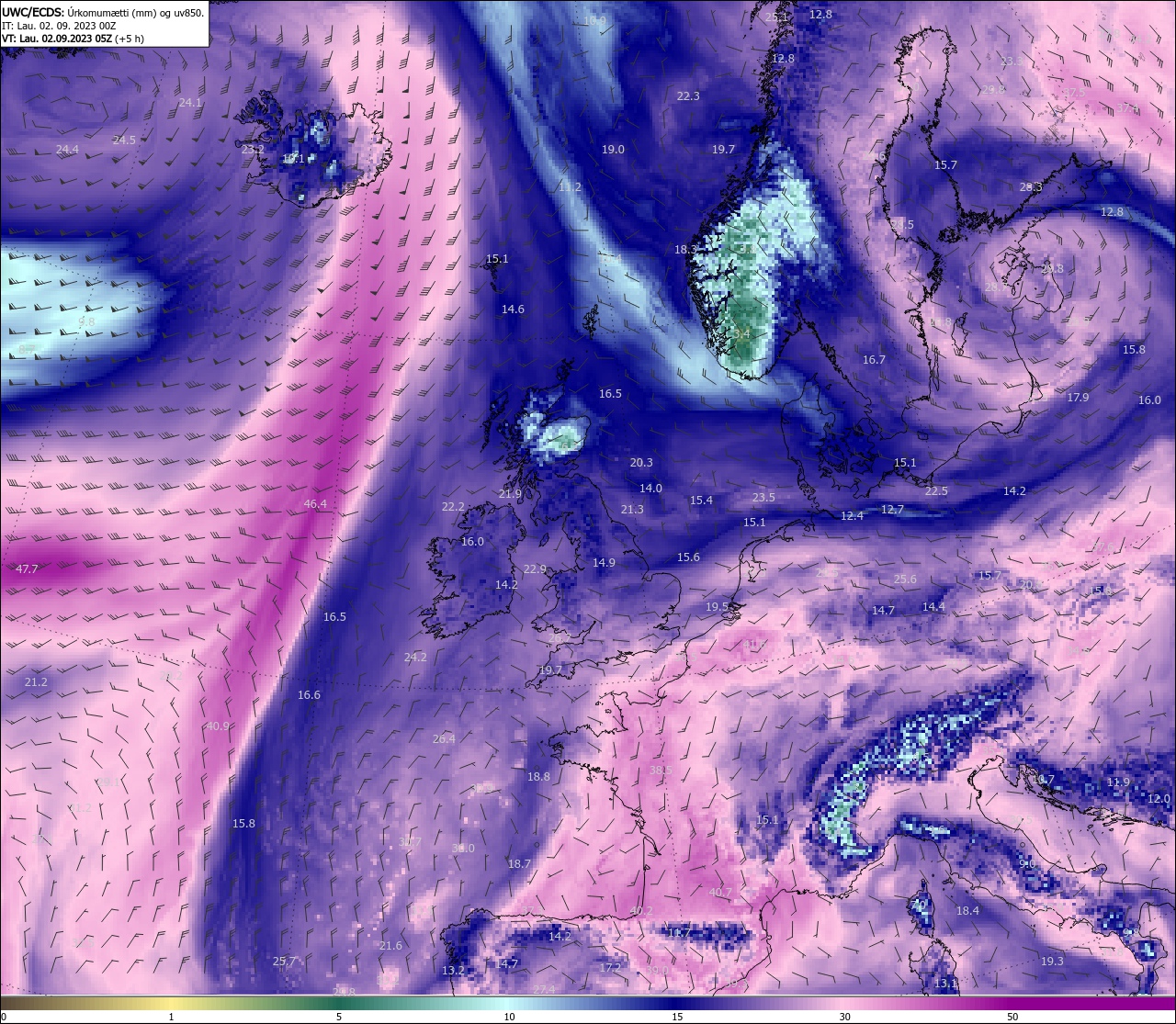Click the '17.2' value over Spain

[x=611, y=968]
